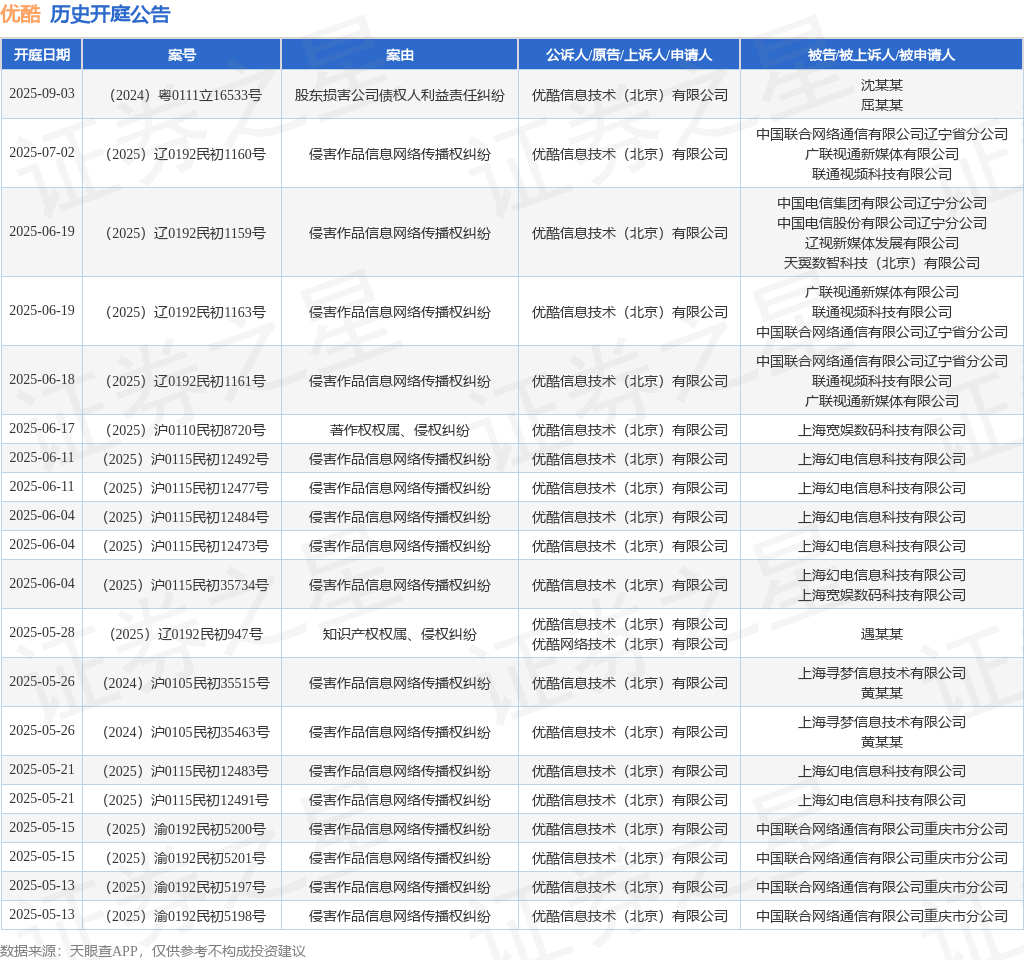Image resolution: width=1024 pixels, height=960 pixels.
Task: Click case number 沪0115民初12492号
Action: [185, 459]
